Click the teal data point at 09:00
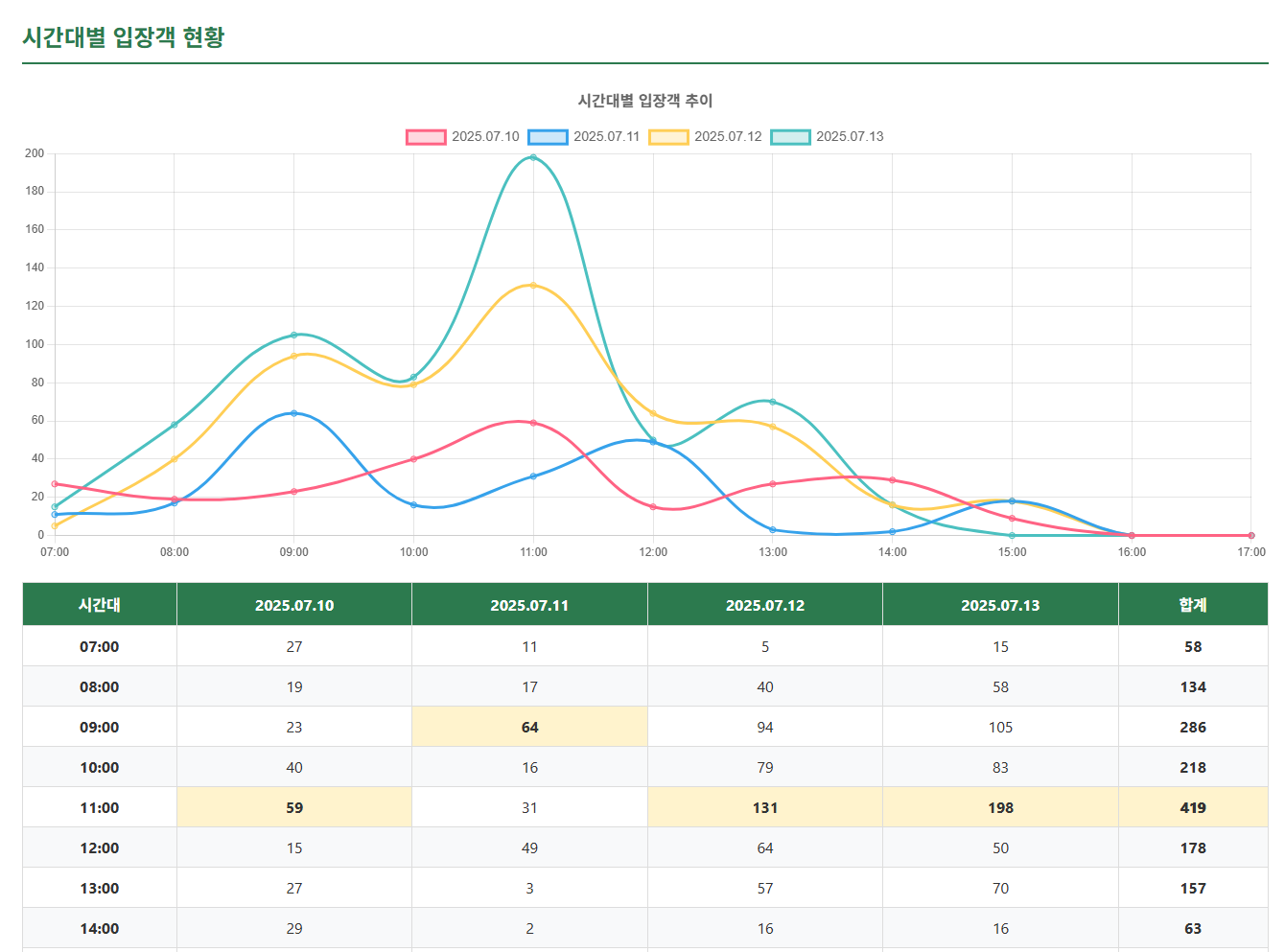Screen dimensions: 1285x952 (294, 336)
